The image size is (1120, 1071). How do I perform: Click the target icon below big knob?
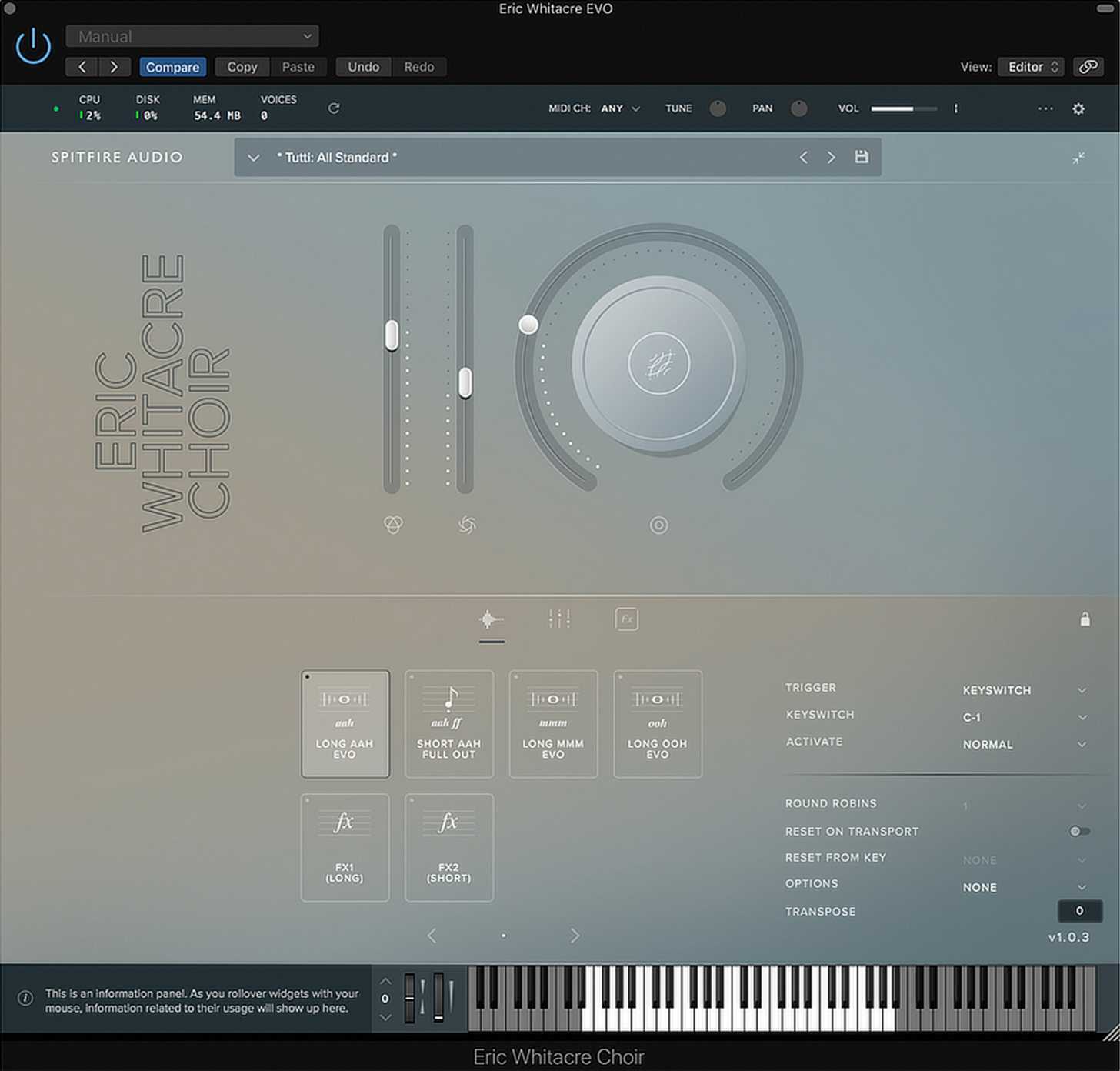point(659,525)
